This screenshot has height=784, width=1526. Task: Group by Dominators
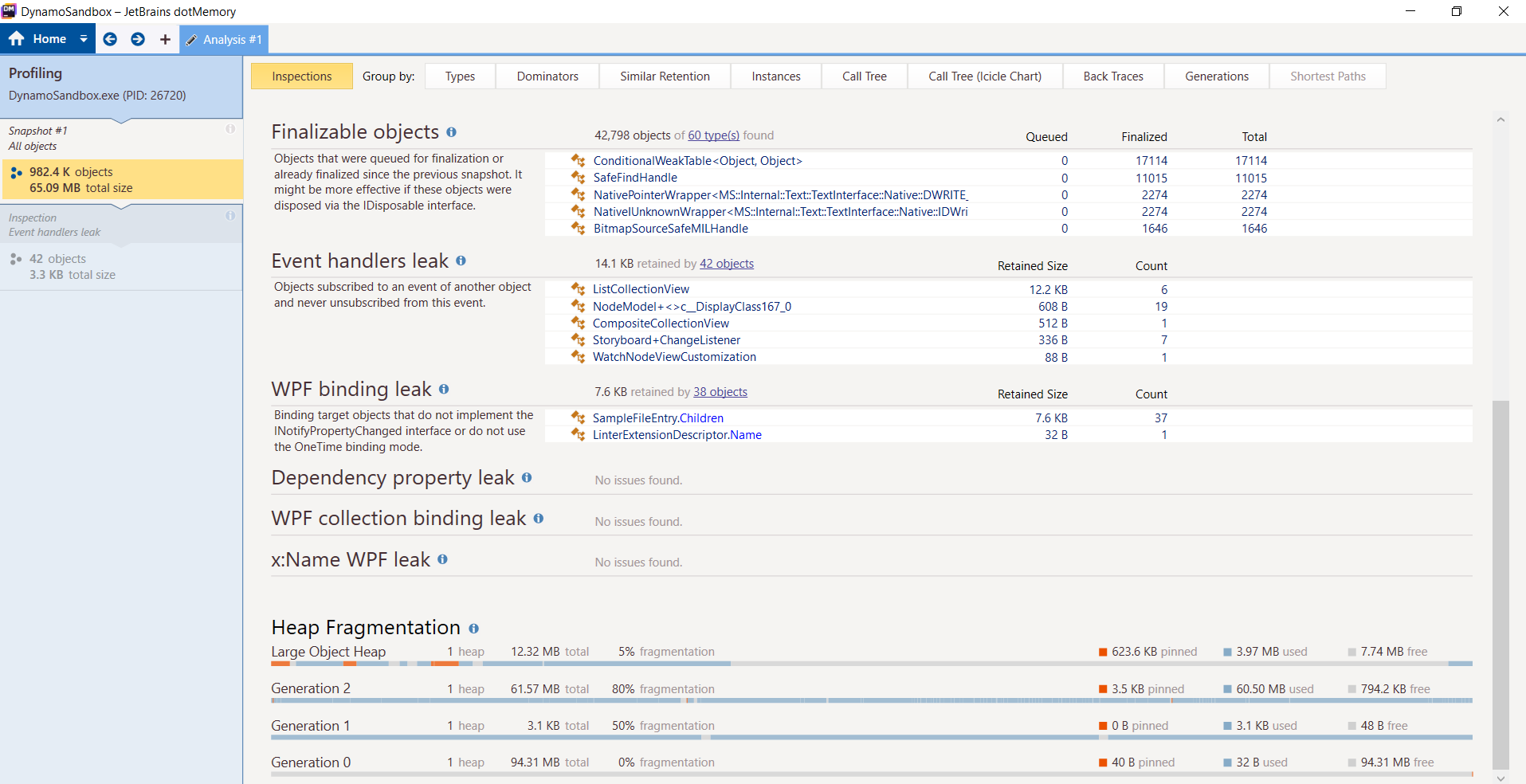[547, 76]
